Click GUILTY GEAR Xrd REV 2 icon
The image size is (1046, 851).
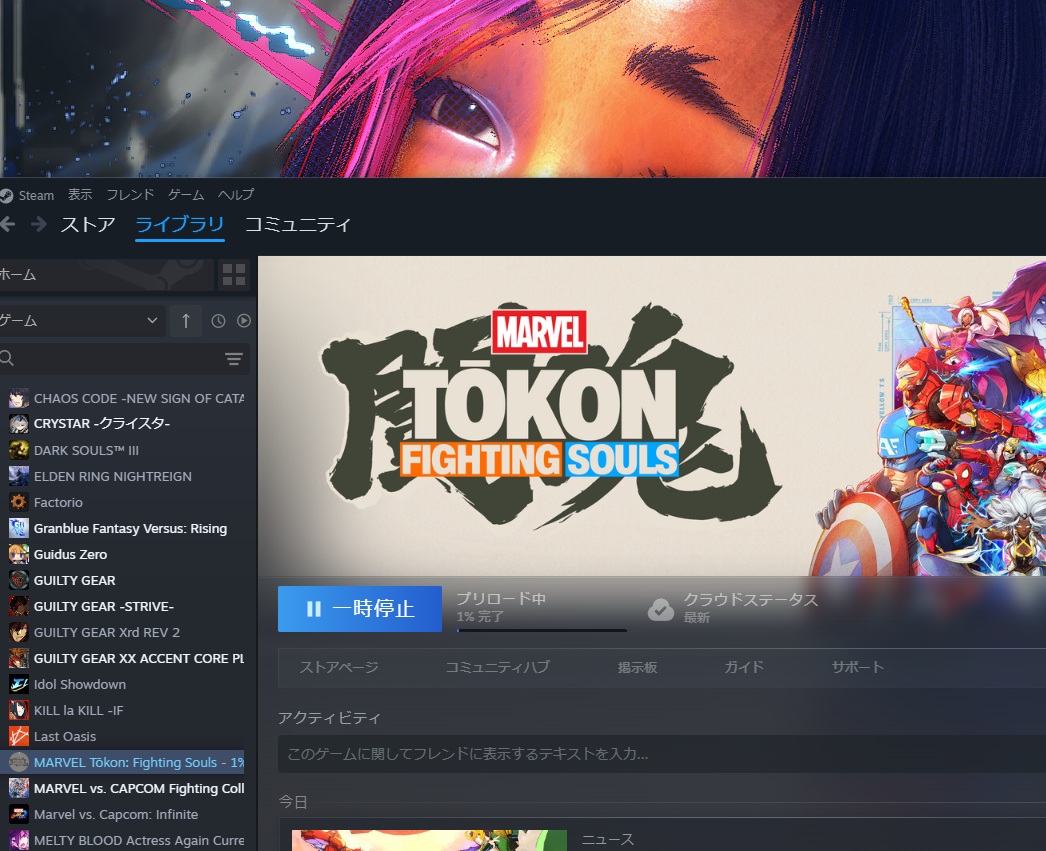click(19, 632)
